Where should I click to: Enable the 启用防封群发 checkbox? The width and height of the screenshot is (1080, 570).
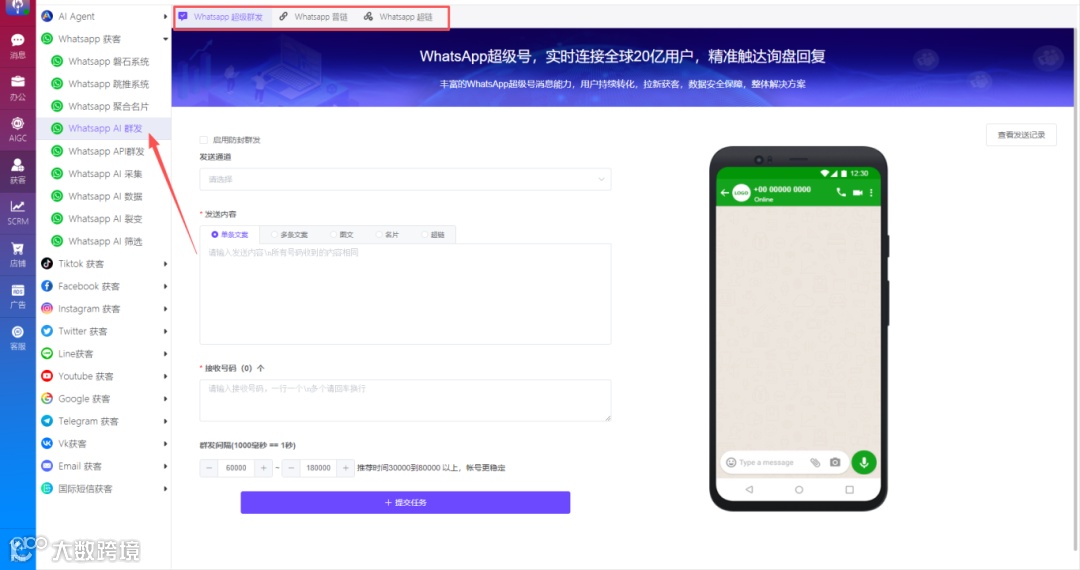[x=204, y=140]
